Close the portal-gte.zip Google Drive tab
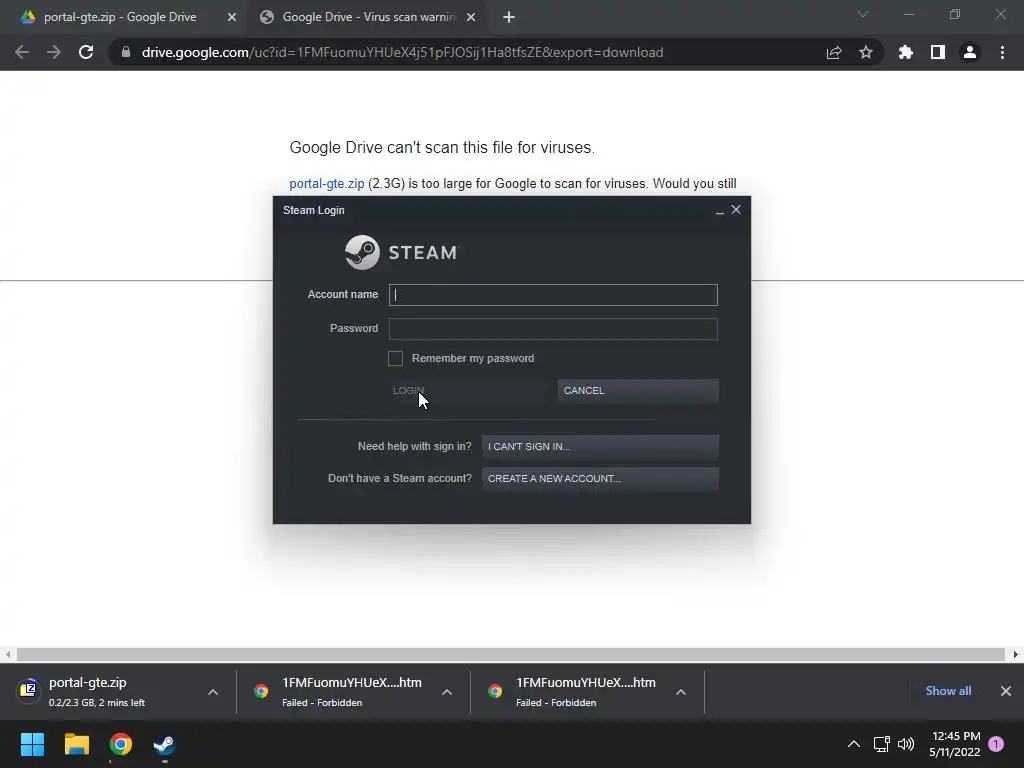The height and width of the screenshot is (768, 1024). coord(232,18)
